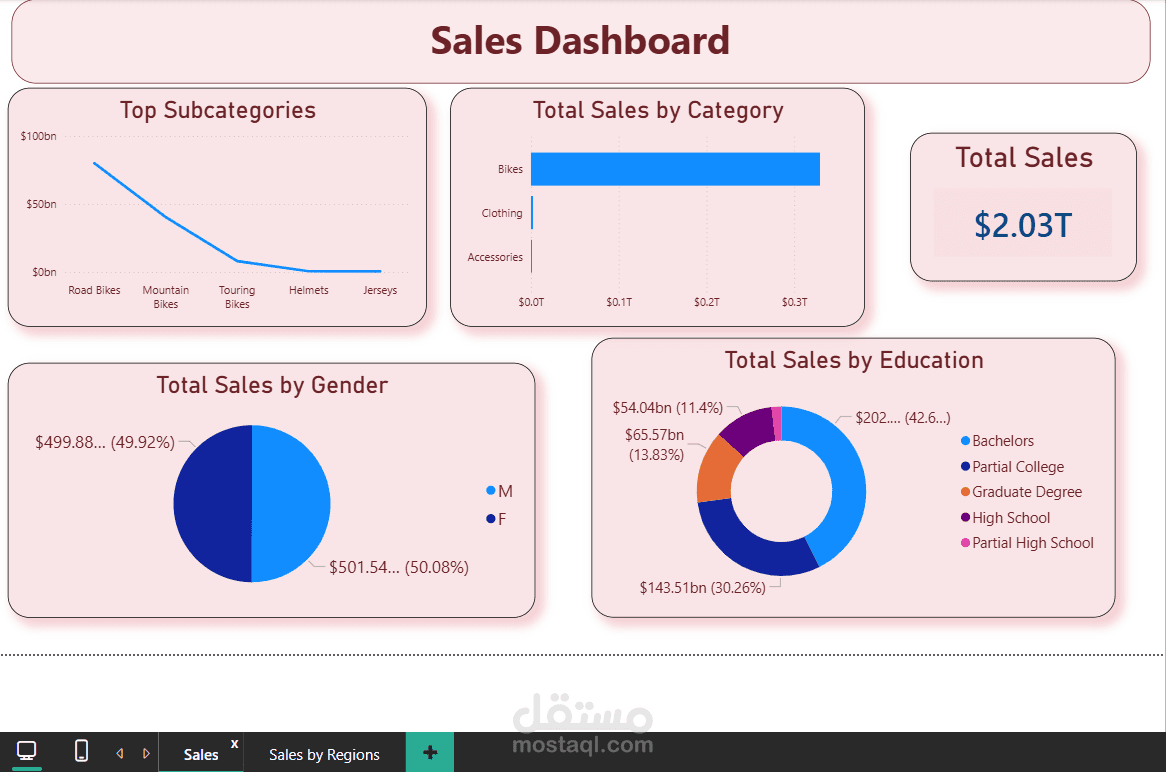This screenshot has height=772, width=1166.
Task: Toggle the F legend item in gender chart
Action: (495, 518)
